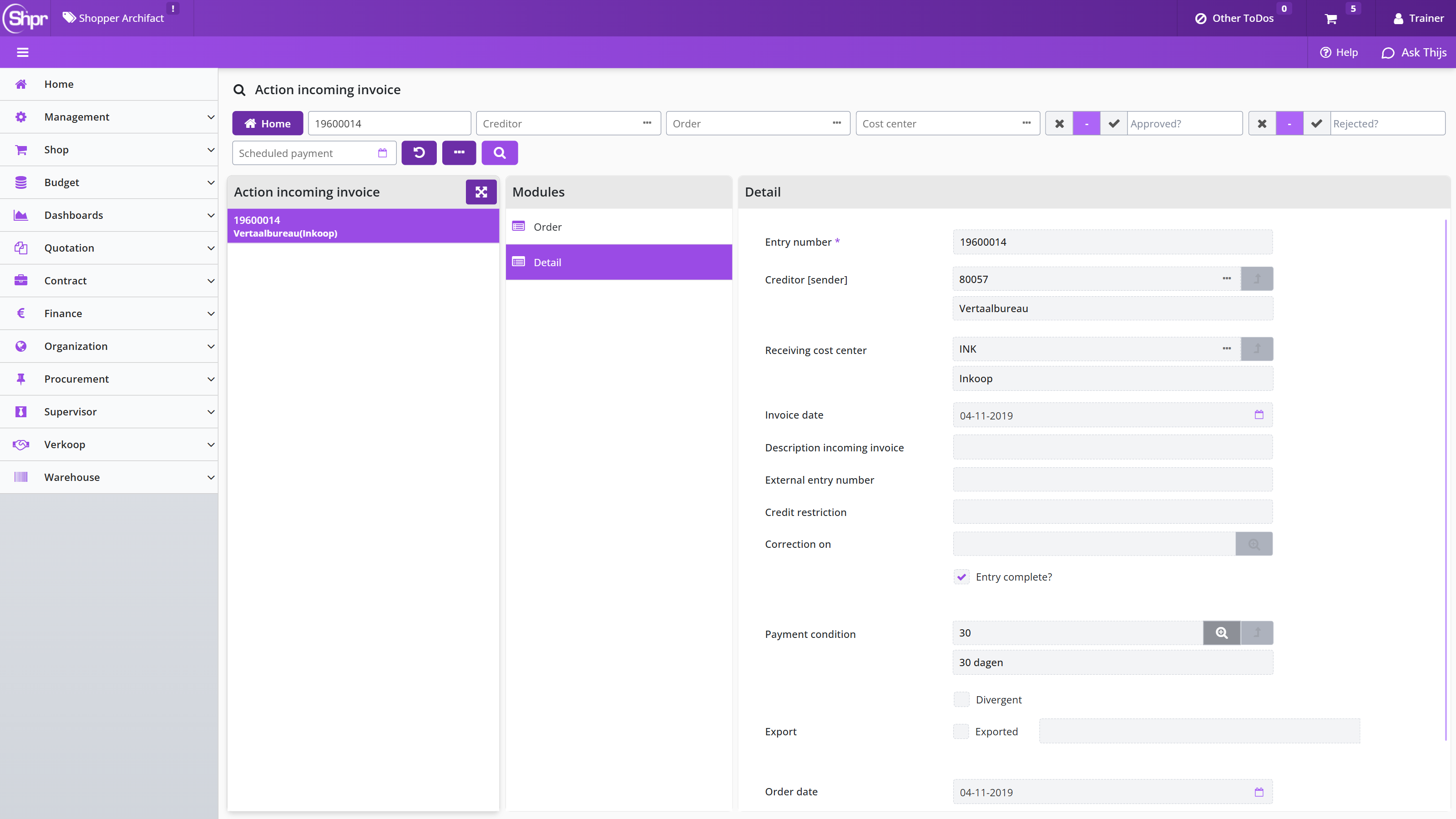Click the Shpr logo
This screenshot has width=1456, height=819.
point(25,18)
